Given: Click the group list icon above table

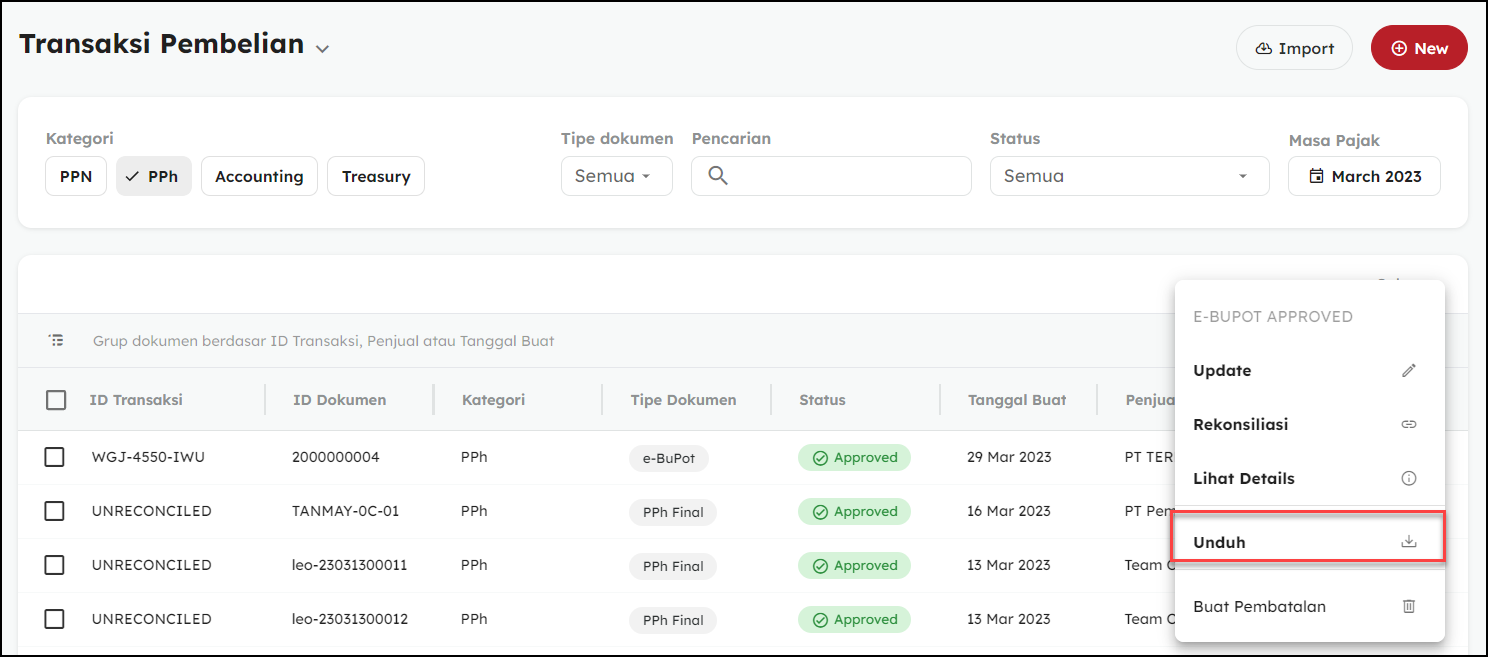Looking at the screenshot, I should coord(56,340).
